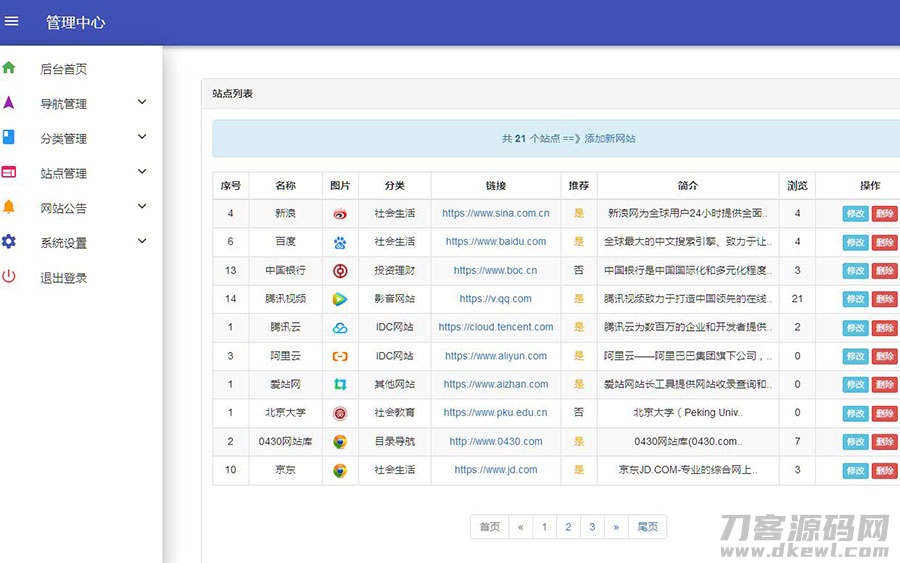Open the 后台首页 menu item
Image resolution: width=900 pixels, height=563 pixels.
tap(63, 69)
